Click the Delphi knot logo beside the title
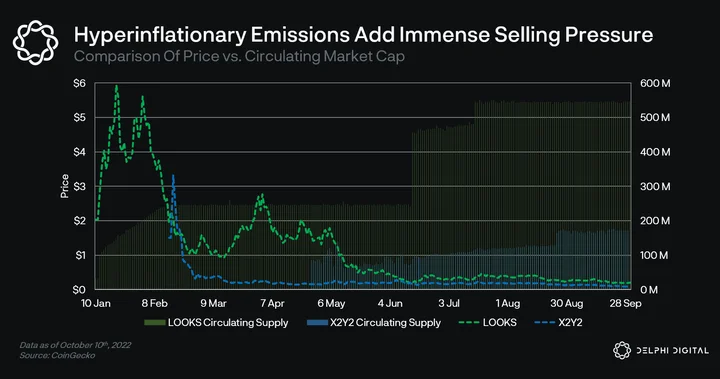This screenshot has height=379, width=720. 35,42
